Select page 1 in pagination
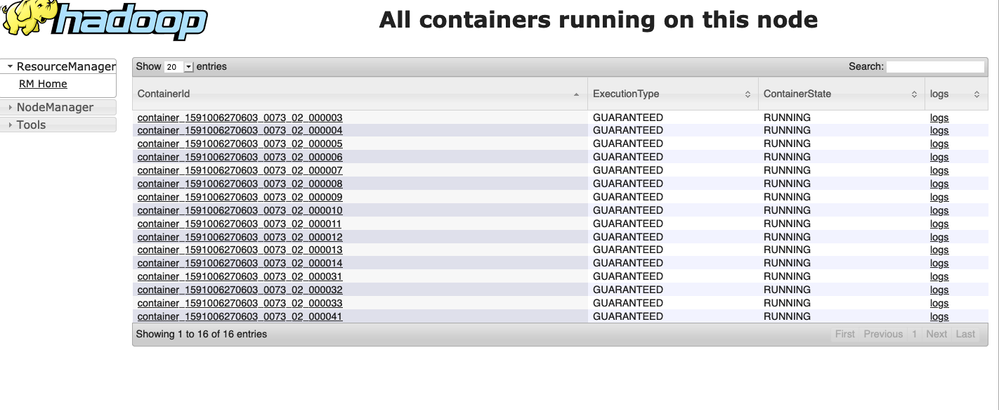Image resolution: width=999 pixels, height=410 pixels. click(914, 334)
